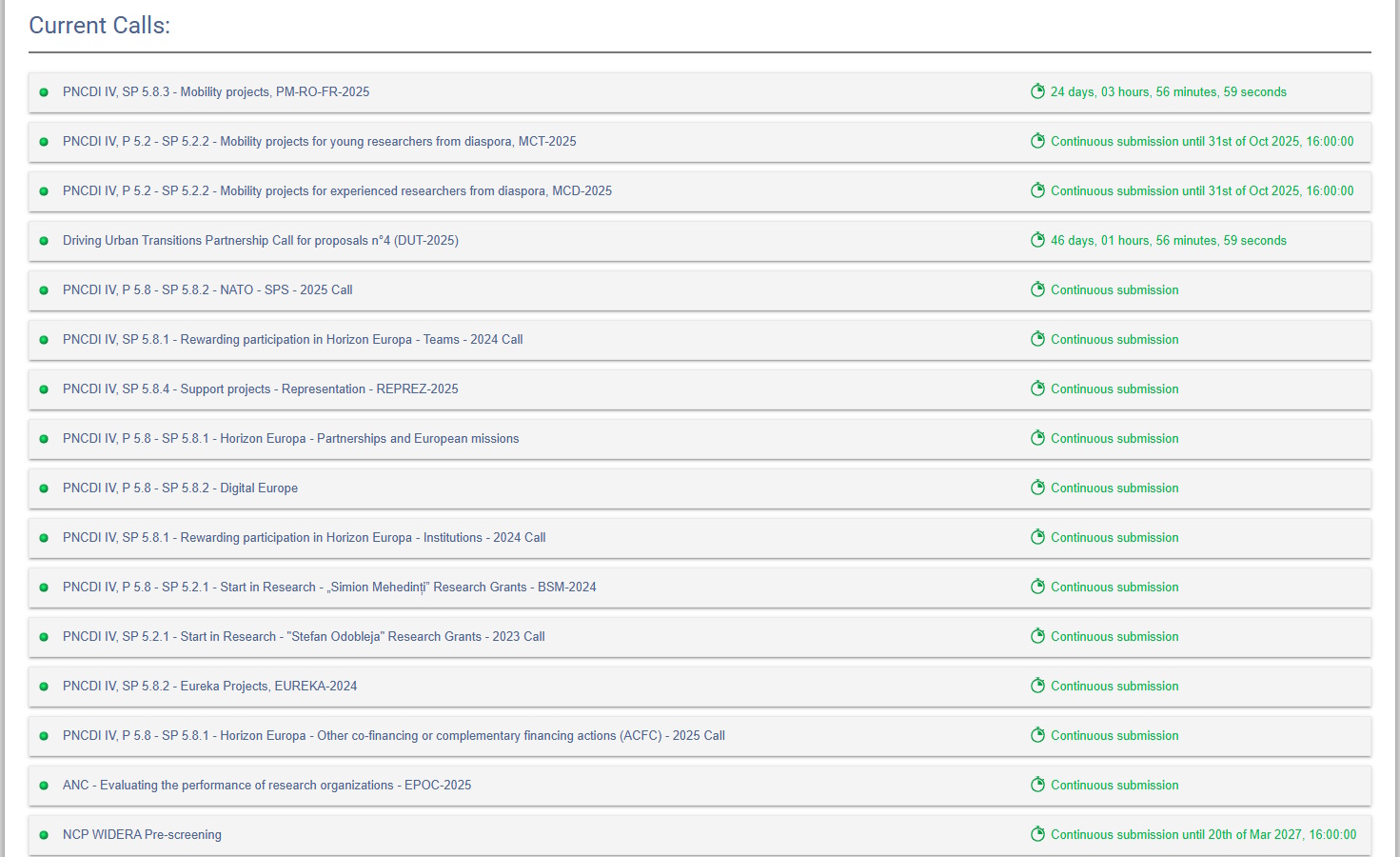Click the green status dot for Digital Europe
Screen dimensions: 1400x857
click(44, 488)
